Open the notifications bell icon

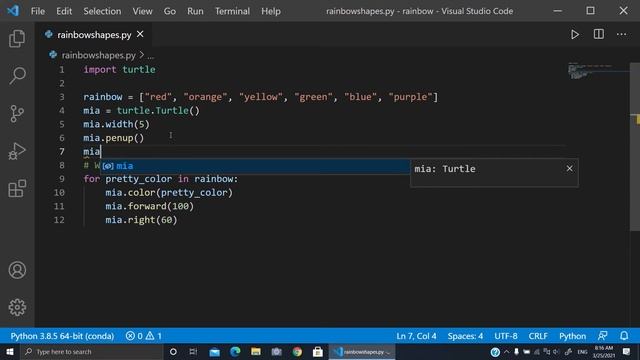[624, 336]
